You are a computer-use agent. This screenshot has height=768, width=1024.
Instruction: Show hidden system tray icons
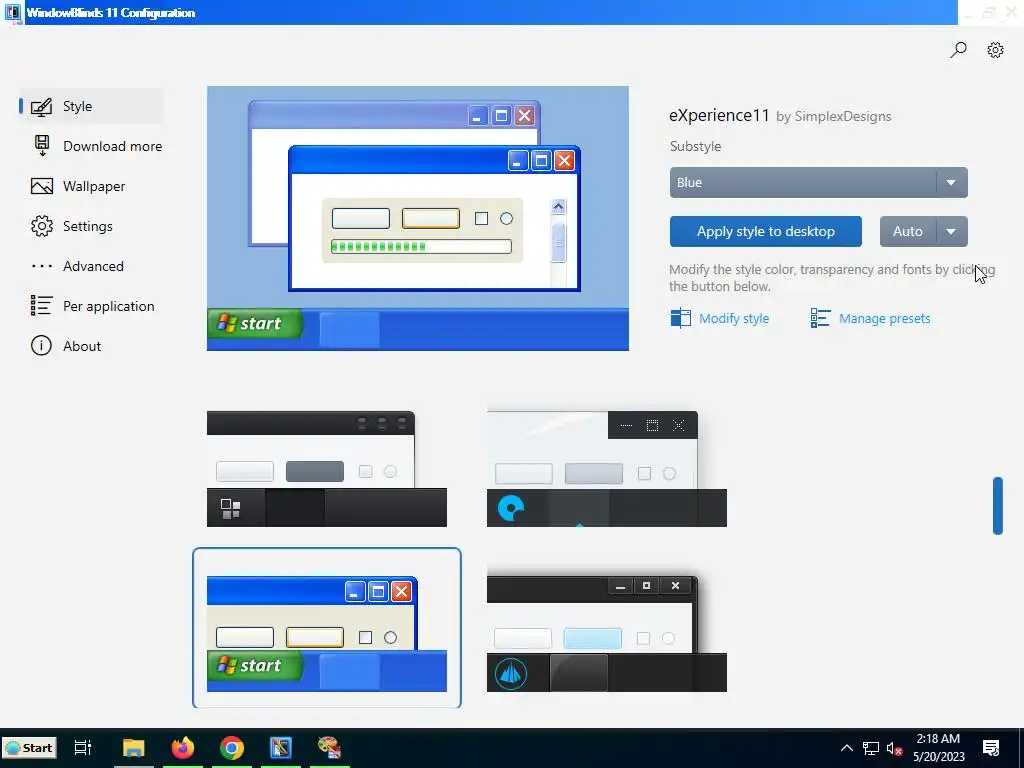coord(846,748)
